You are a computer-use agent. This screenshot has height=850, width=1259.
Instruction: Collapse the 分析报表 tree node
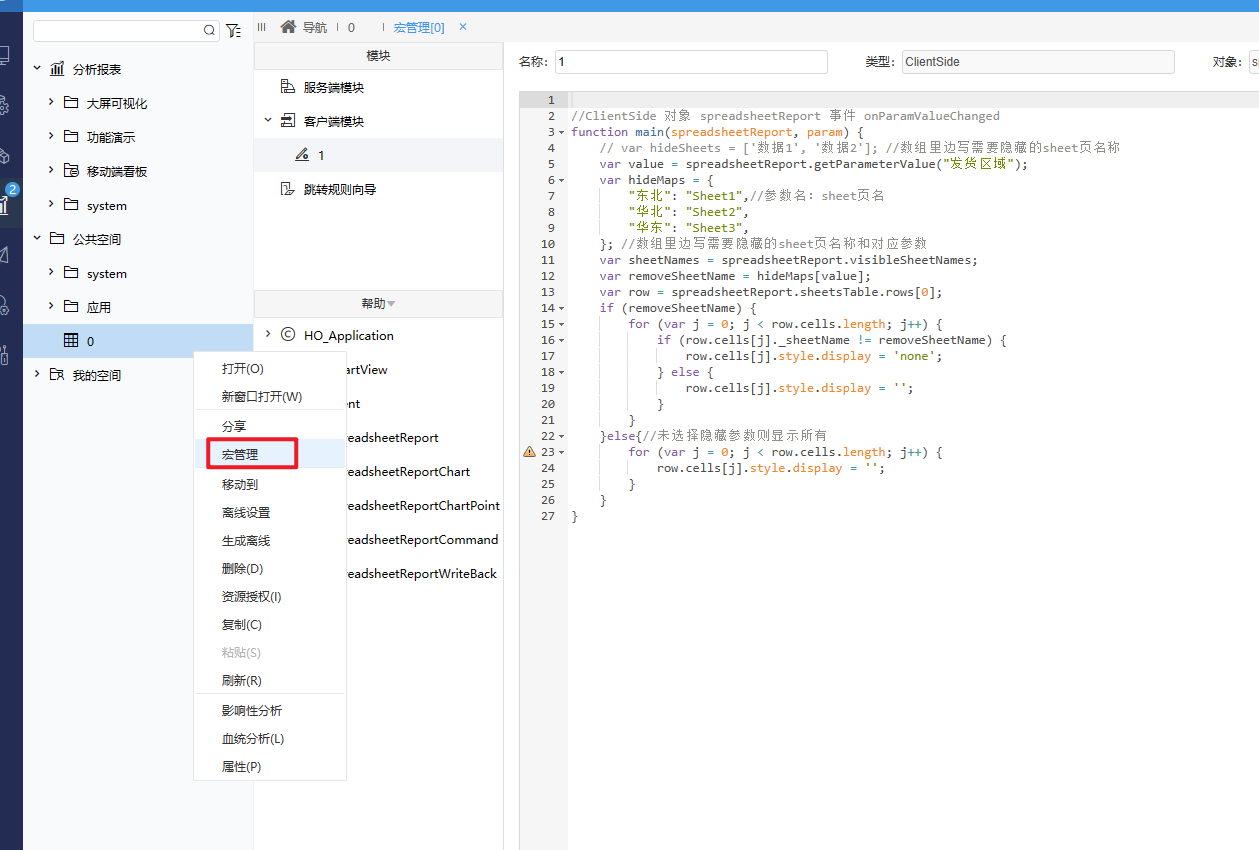click(37, 69)
